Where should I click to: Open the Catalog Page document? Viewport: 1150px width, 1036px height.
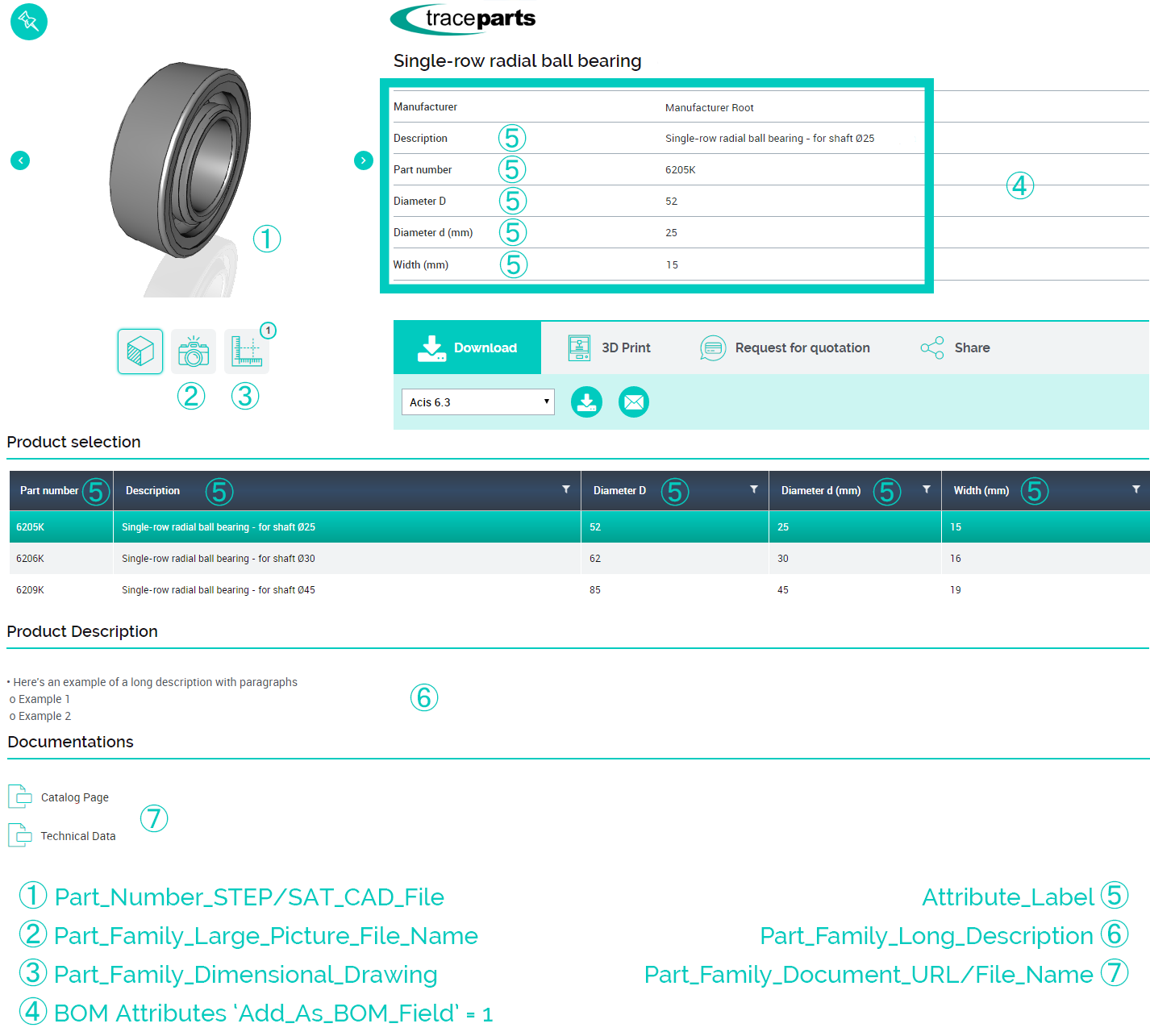[74, 797]
